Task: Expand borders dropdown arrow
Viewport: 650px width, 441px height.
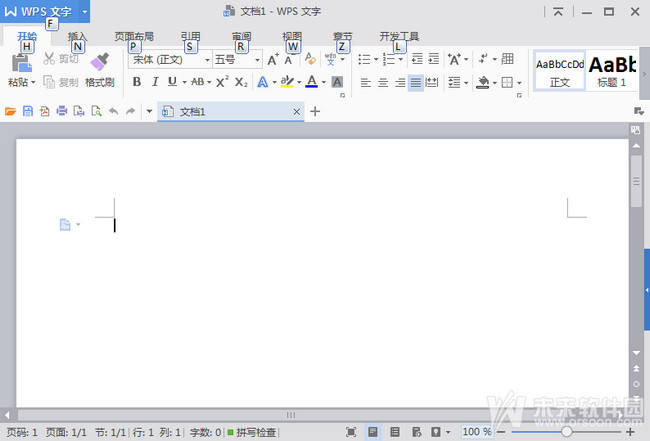Action: pyautogui.click(x=519, y=82)
